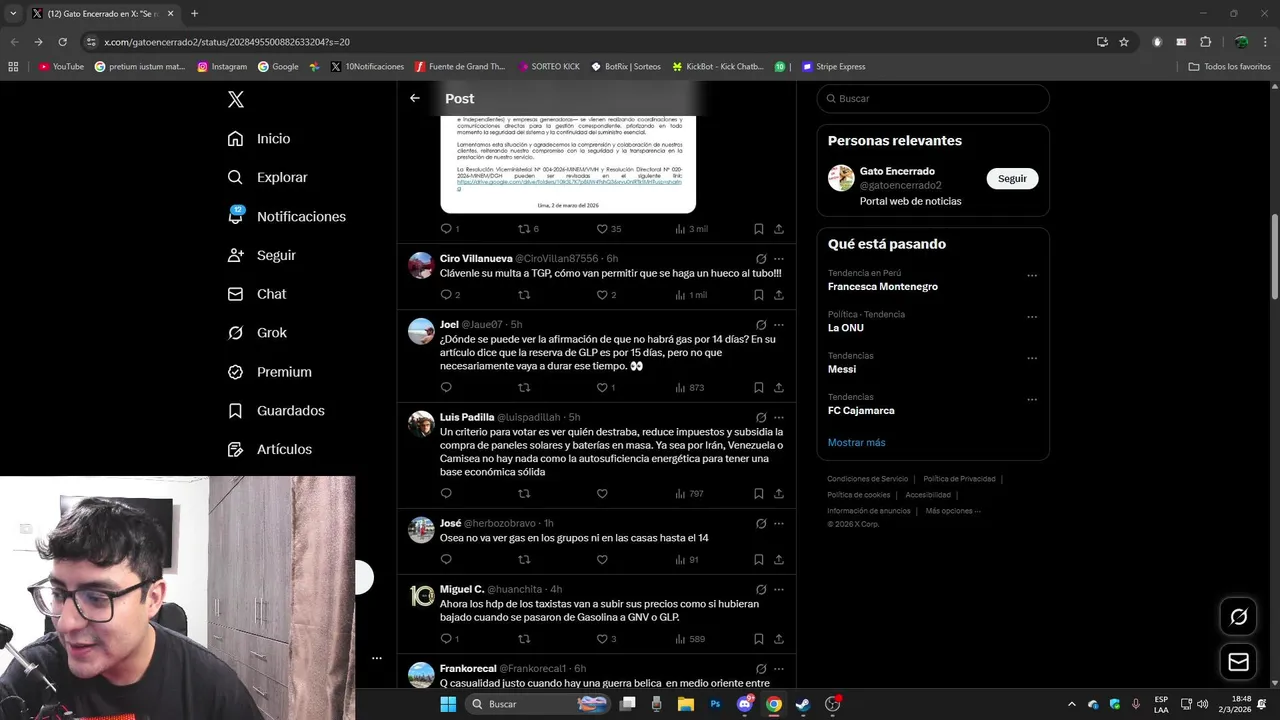Bookmark Ciro Villanueva's reply
1280x720 pixels.
(x=759, y=295)
